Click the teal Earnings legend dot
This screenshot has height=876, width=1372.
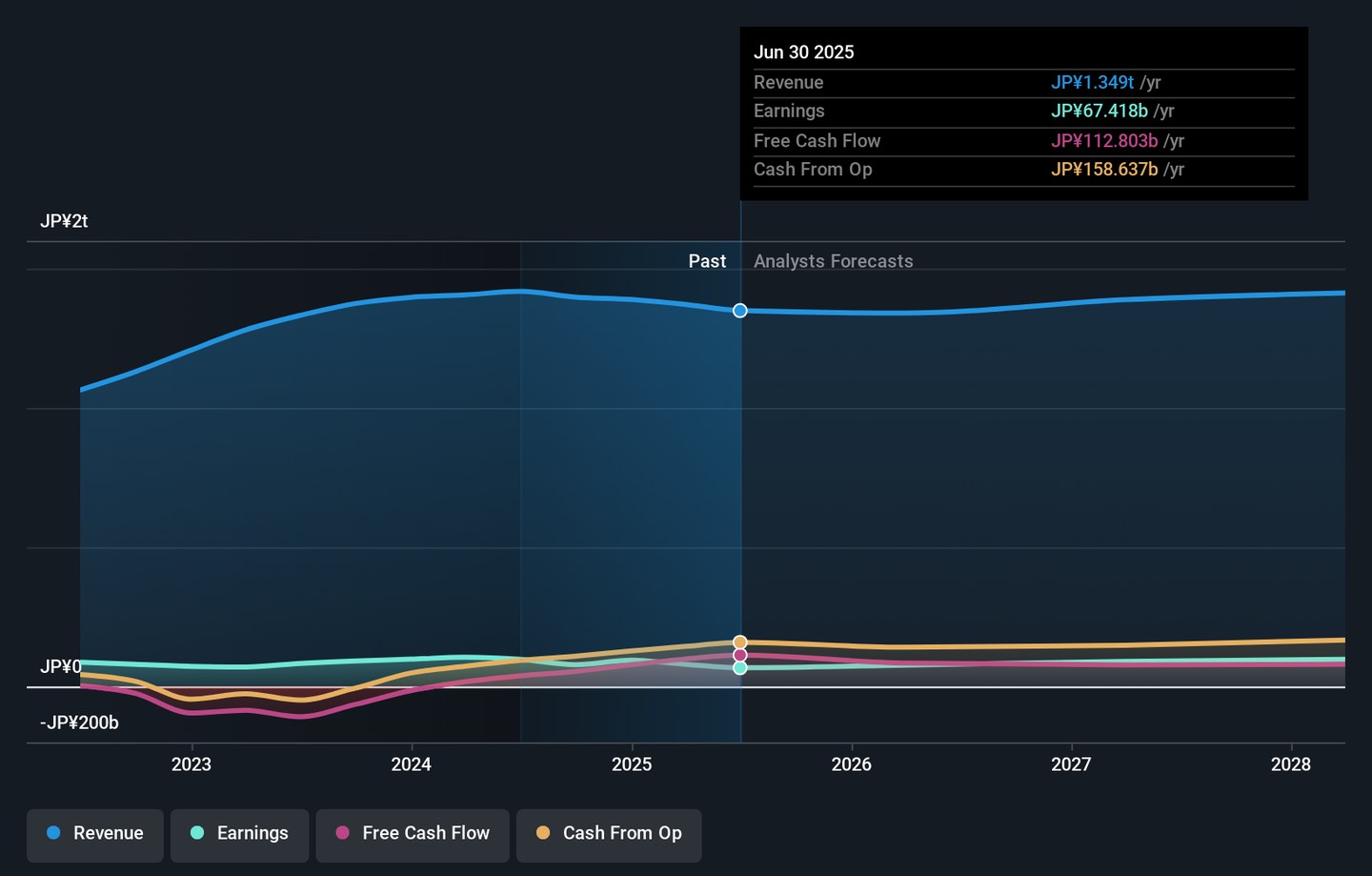[197, 833]
